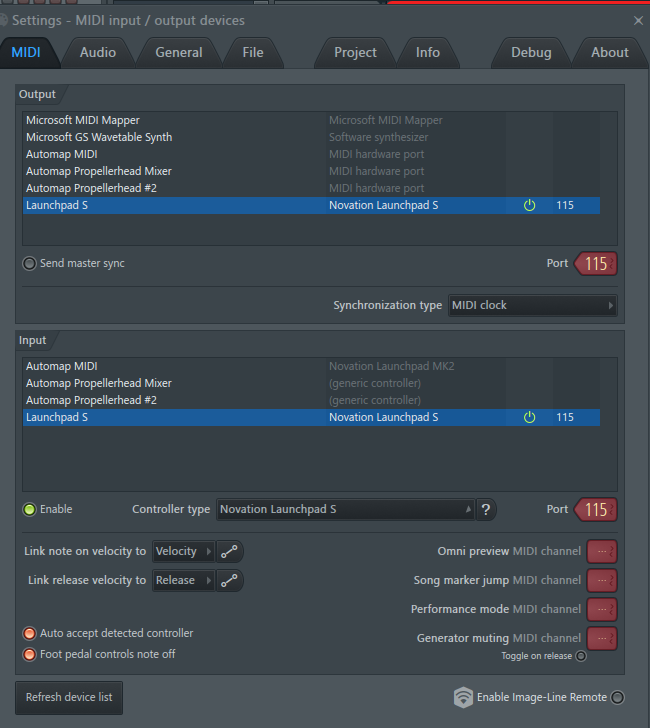Go to the Project tab
The image size is (650, 728).
coord(355,52)
